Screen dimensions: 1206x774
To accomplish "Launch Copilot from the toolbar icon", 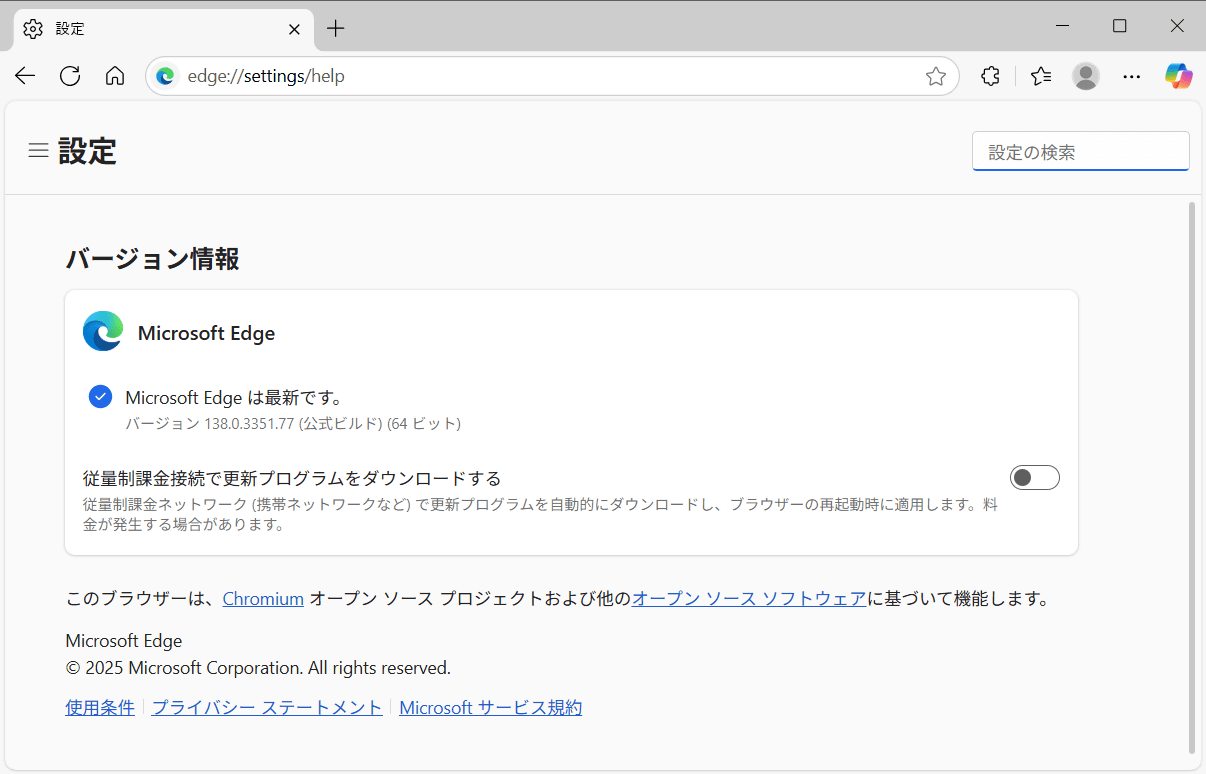I will (x=1179, y=76).
